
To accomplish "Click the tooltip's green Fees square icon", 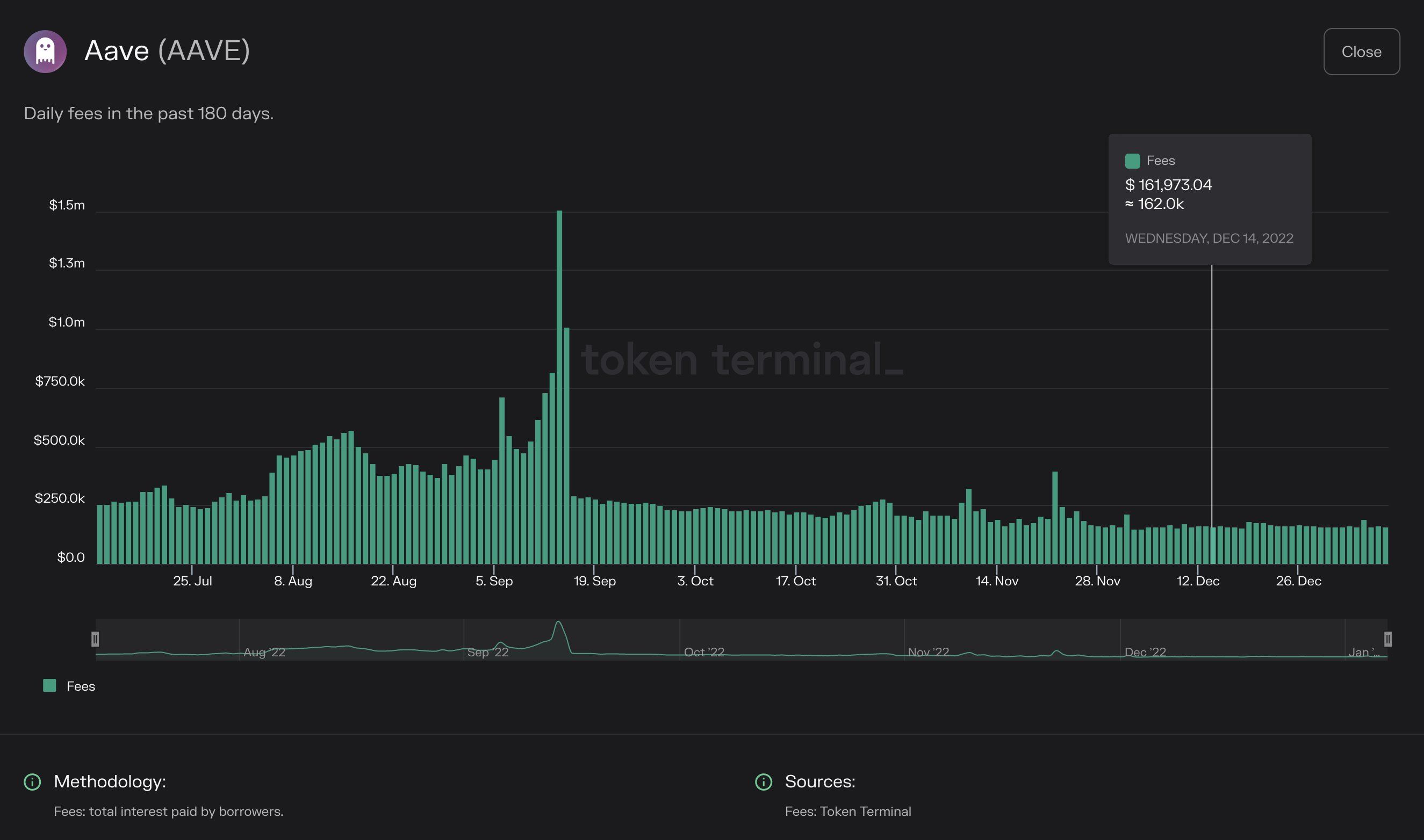I will tap(1132, 161).
